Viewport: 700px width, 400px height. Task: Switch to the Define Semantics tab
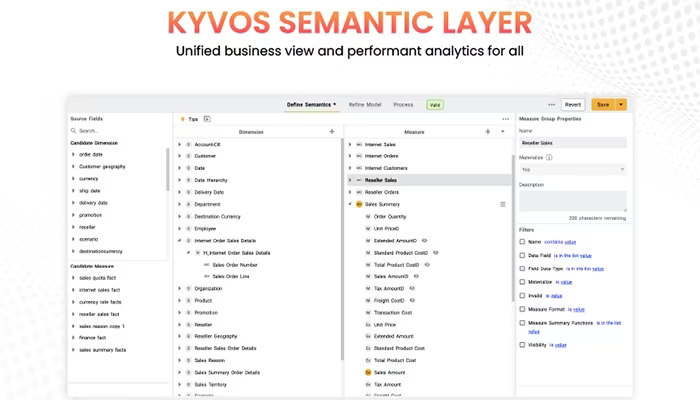click(311, 104)
